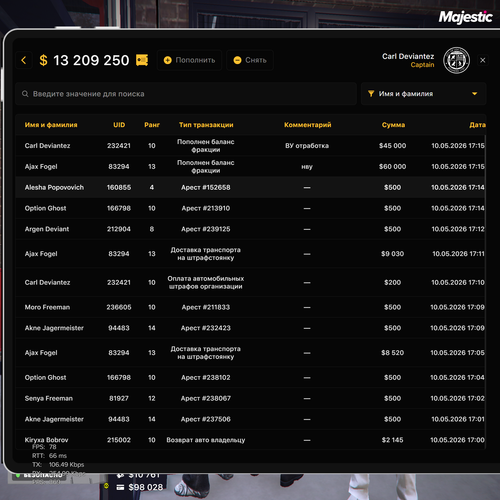Select transaction Арест #232423

(x=206, y=328)
